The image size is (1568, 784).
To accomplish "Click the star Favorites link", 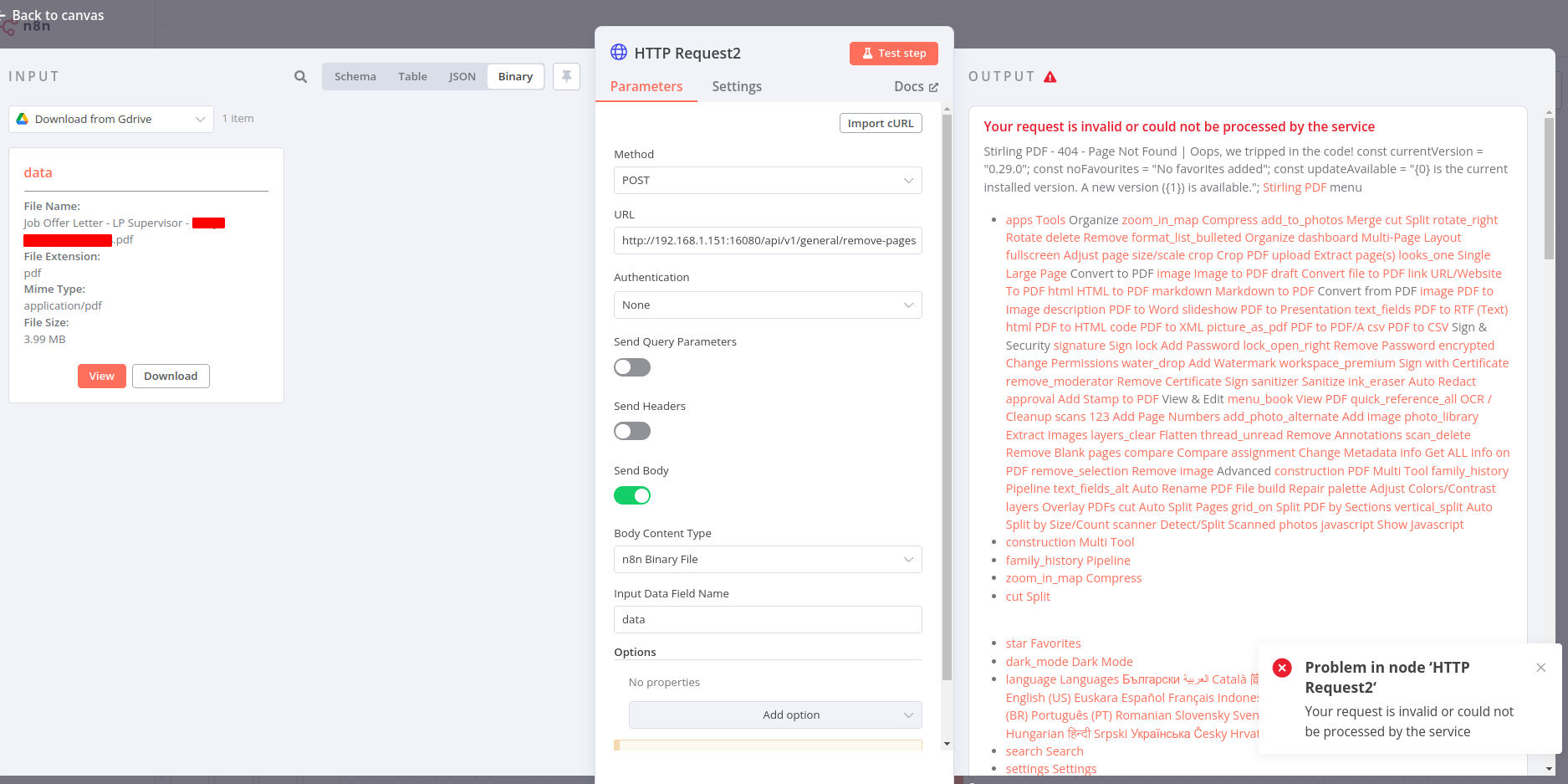I will (x=1043, y=643).
